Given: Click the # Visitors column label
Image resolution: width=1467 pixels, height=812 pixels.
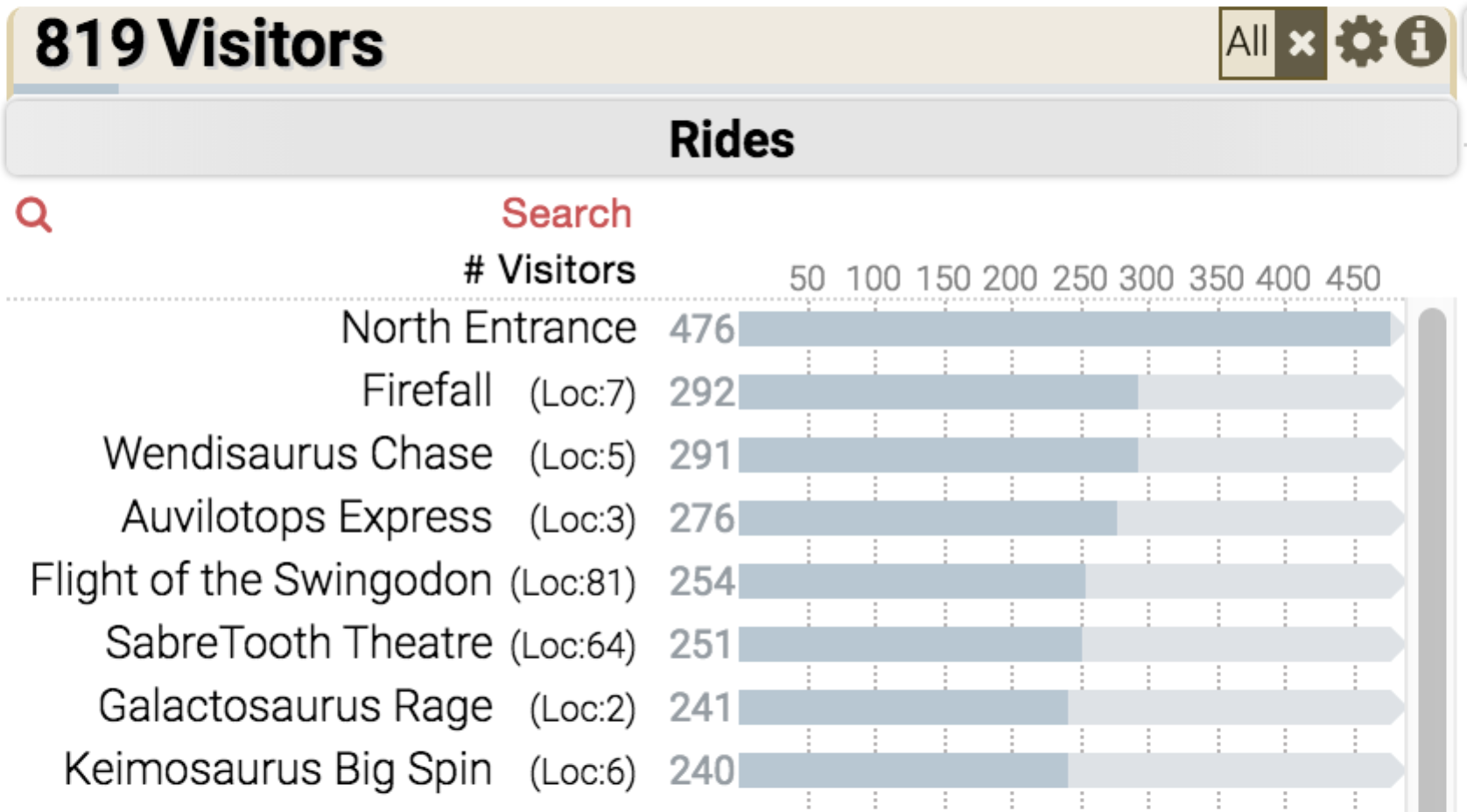Looking at the screenshot, I should (x=550, y=269).
